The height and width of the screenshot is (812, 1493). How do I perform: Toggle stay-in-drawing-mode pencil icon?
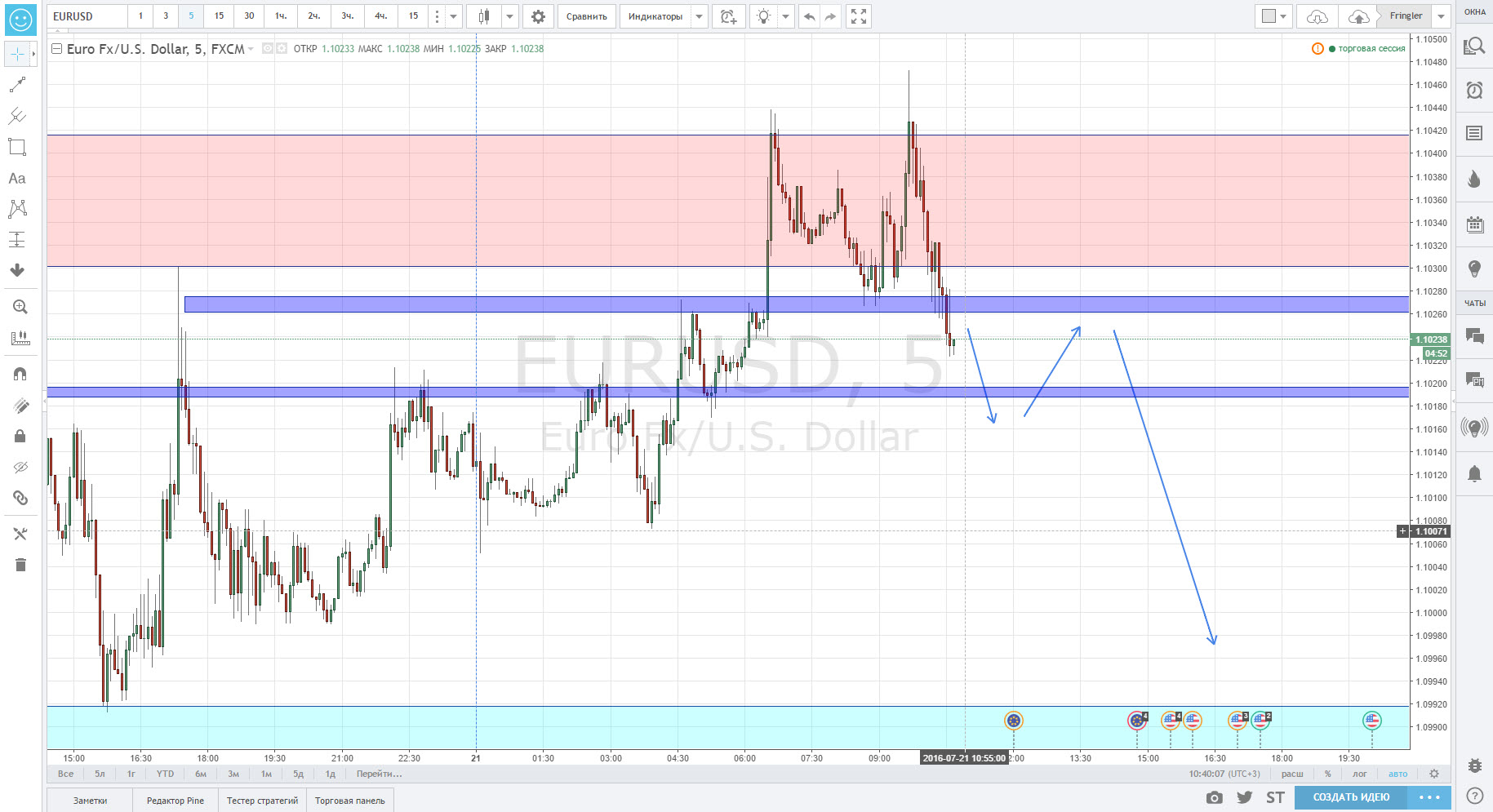(x=20, y=406)
